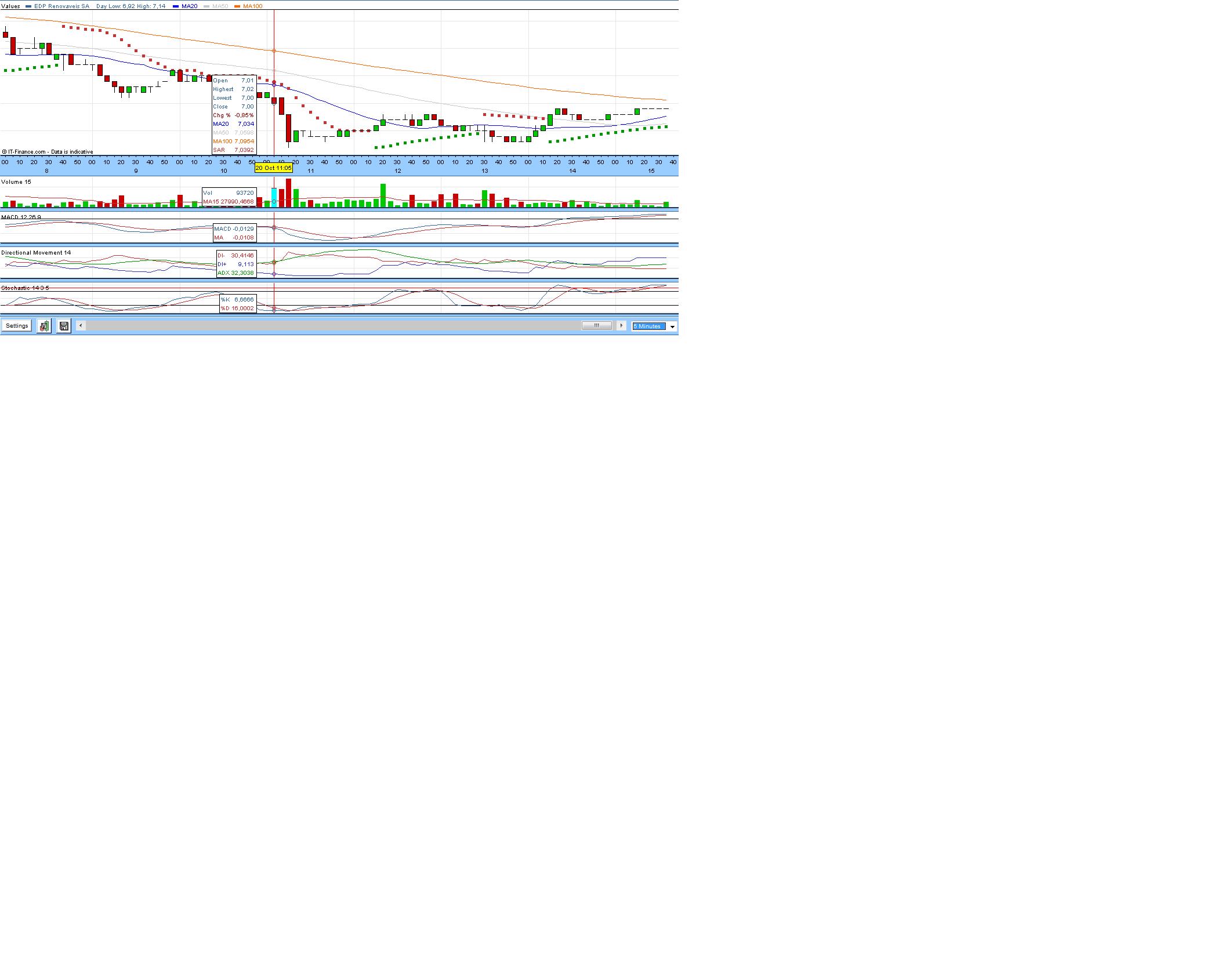Click the scrollbar right arrow
This screenshot has height=980, width=1225.
621,326
